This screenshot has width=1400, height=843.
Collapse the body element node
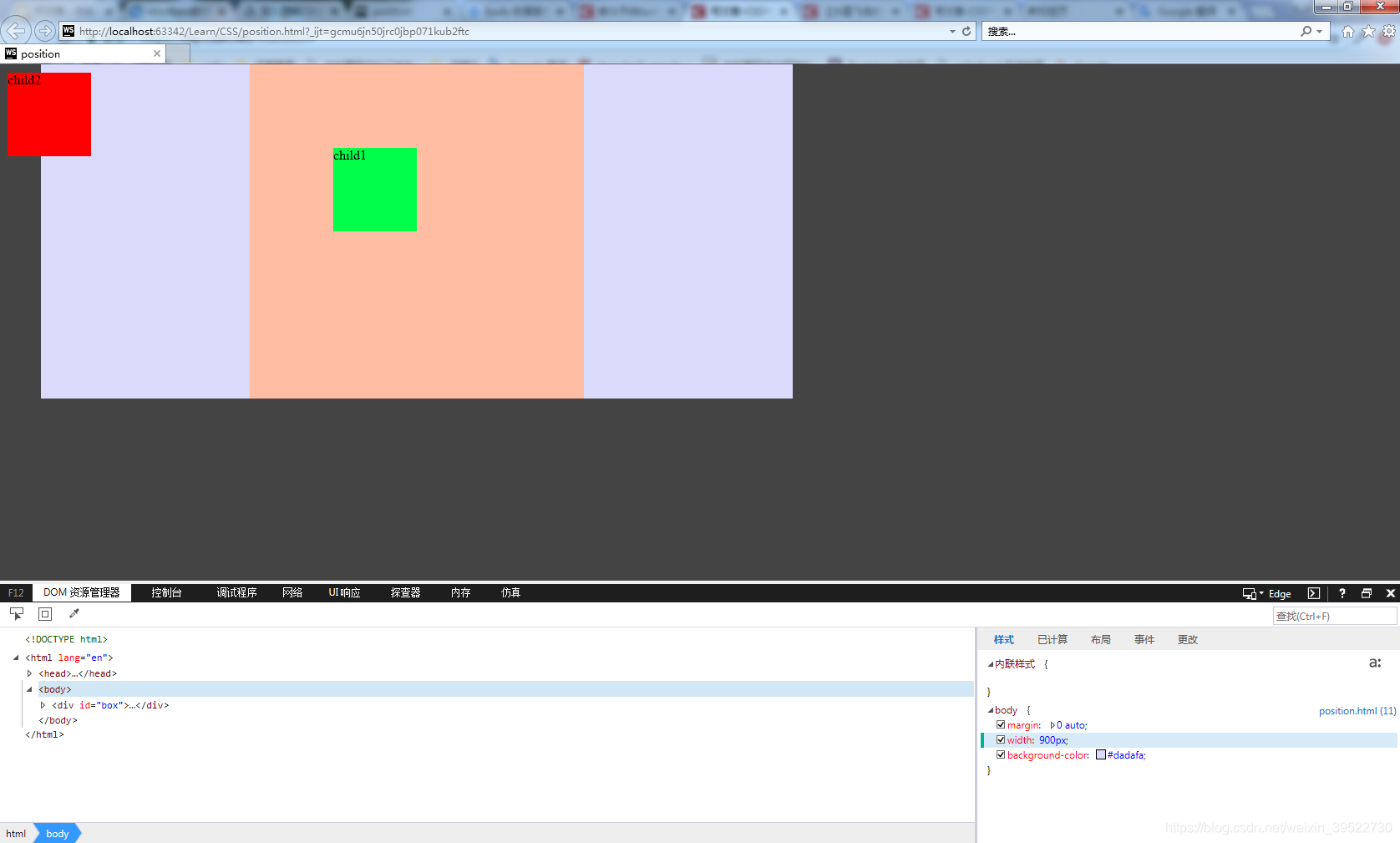[x=29, y=689]
